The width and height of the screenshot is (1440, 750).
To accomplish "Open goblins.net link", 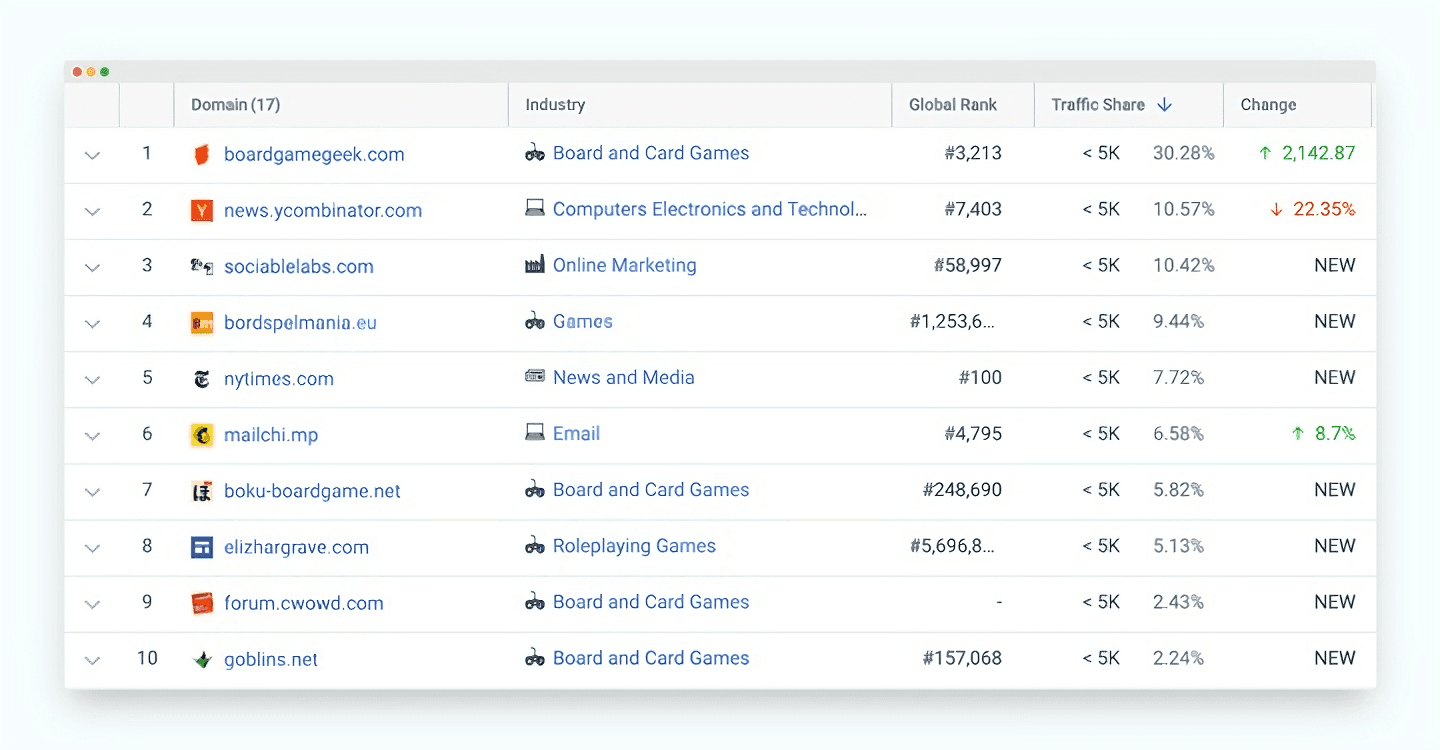I will [x=271, y=659].
